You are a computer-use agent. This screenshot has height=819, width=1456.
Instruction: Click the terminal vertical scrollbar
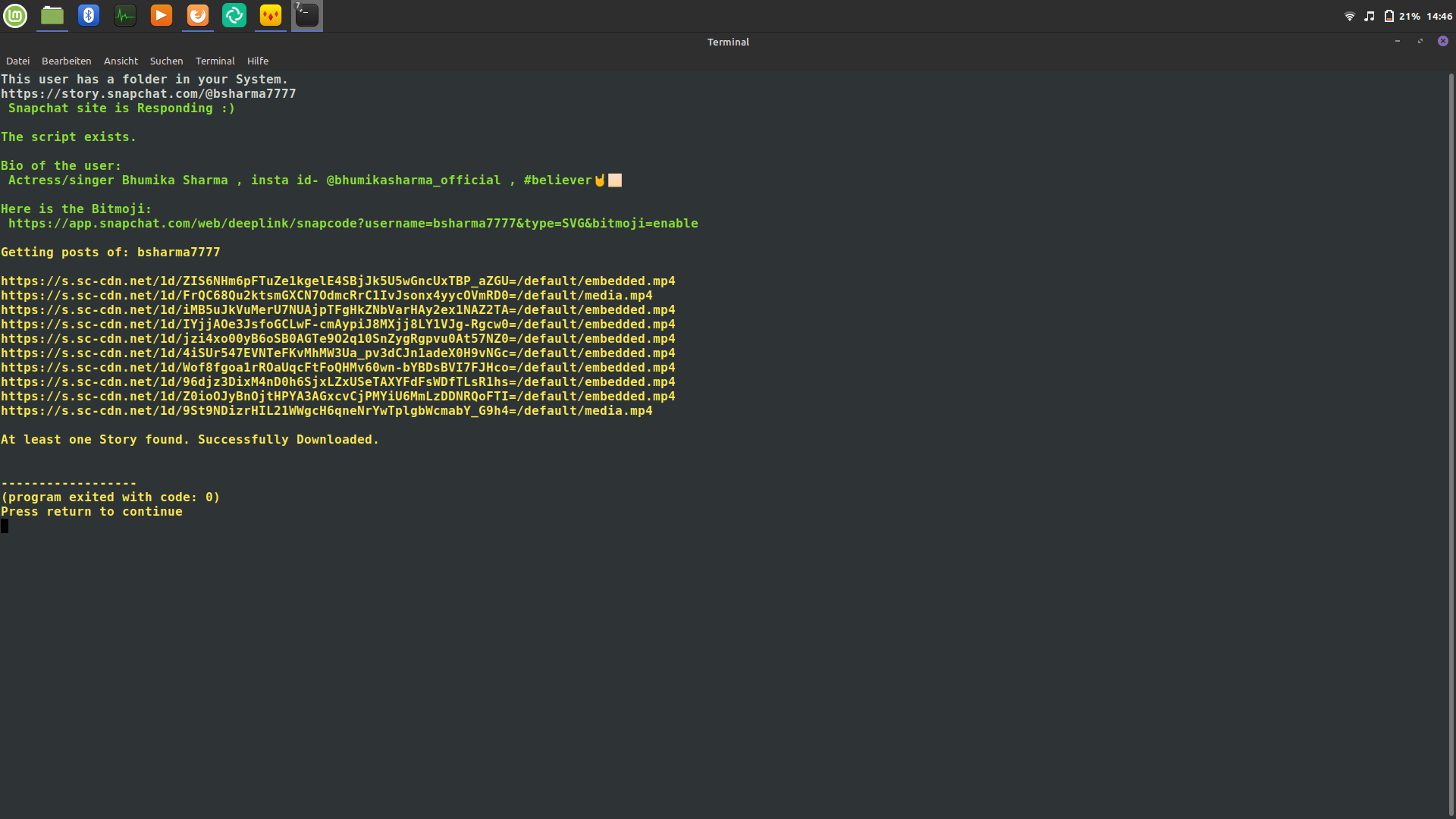[1451, 444]
